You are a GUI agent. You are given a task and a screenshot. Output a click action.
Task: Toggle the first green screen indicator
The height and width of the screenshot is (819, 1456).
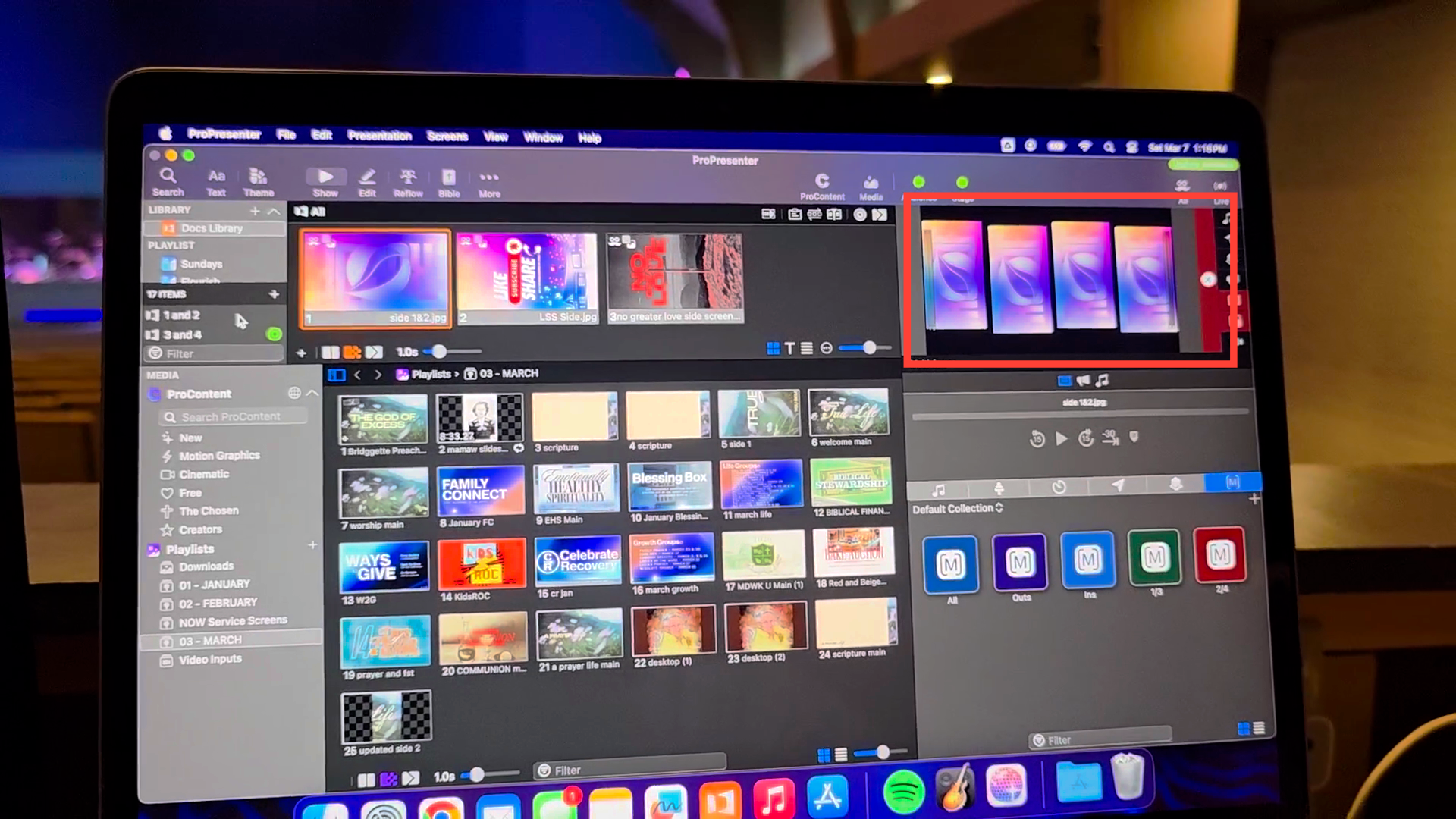918,182
